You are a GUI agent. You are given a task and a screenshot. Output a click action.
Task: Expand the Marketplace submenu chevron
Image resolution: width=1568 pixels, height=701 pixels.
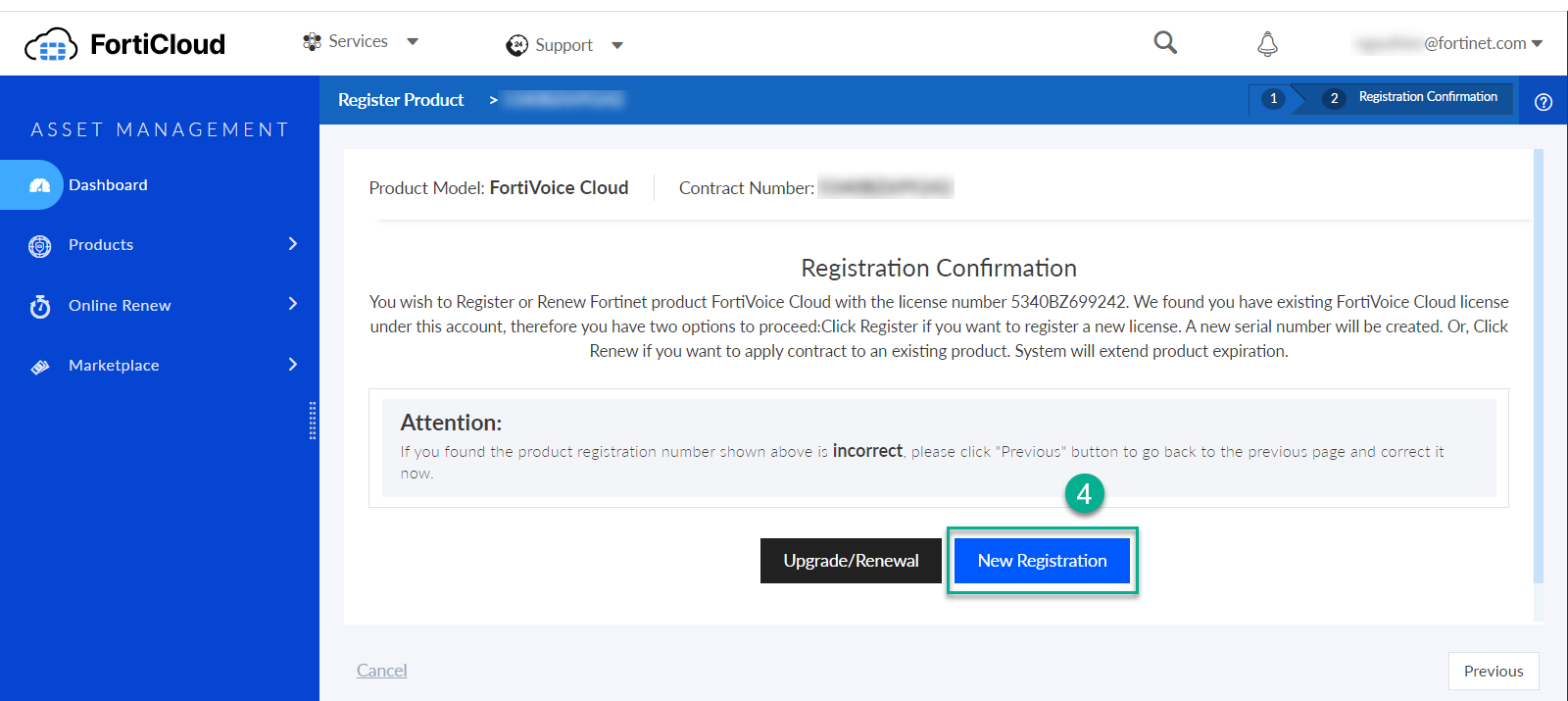[292, 365]
